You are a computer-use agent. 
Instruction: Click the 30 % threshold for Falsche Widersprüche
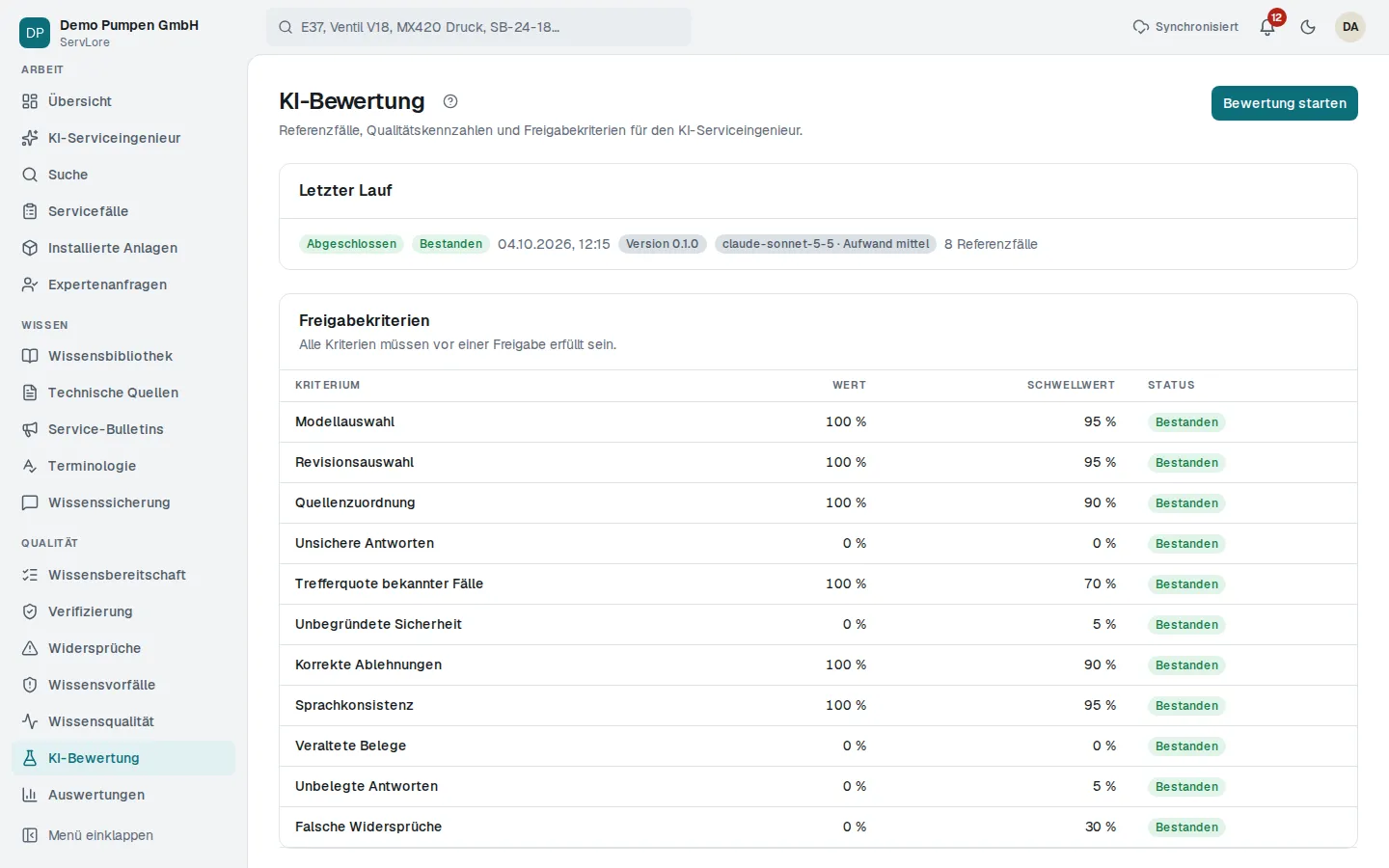[x=1101, y=827]
